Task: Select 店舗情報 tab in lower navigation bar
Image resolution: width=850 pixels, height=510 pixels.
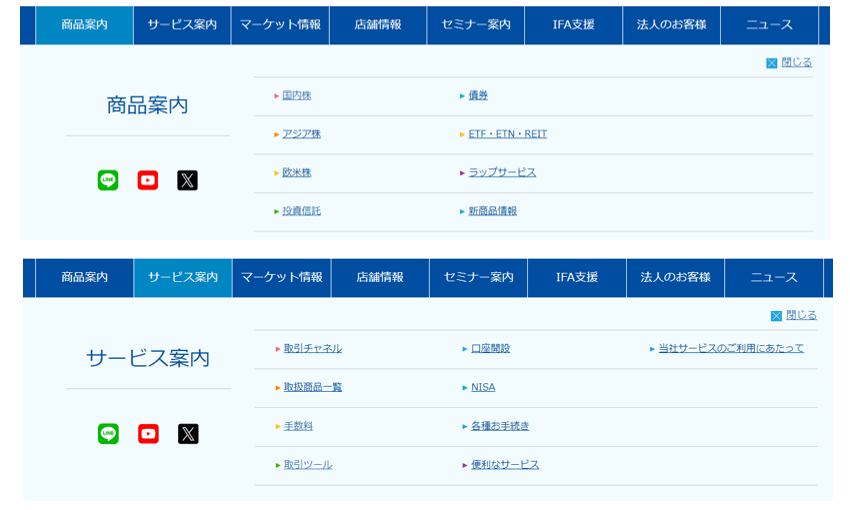Action: tap(380, 277)
